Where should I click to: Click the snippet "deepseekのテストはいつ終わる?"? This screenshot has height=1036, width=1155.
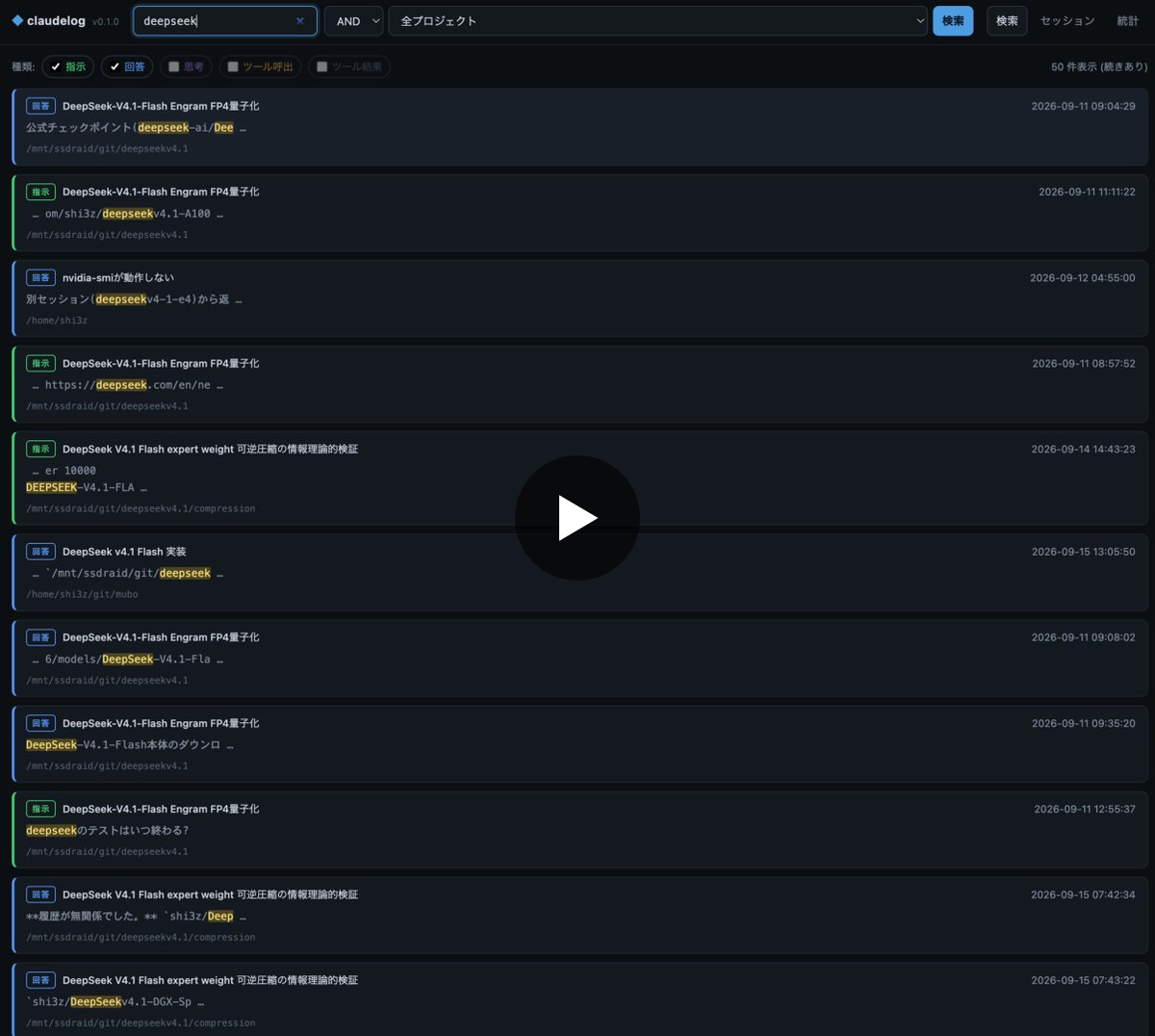pos(107,830)
